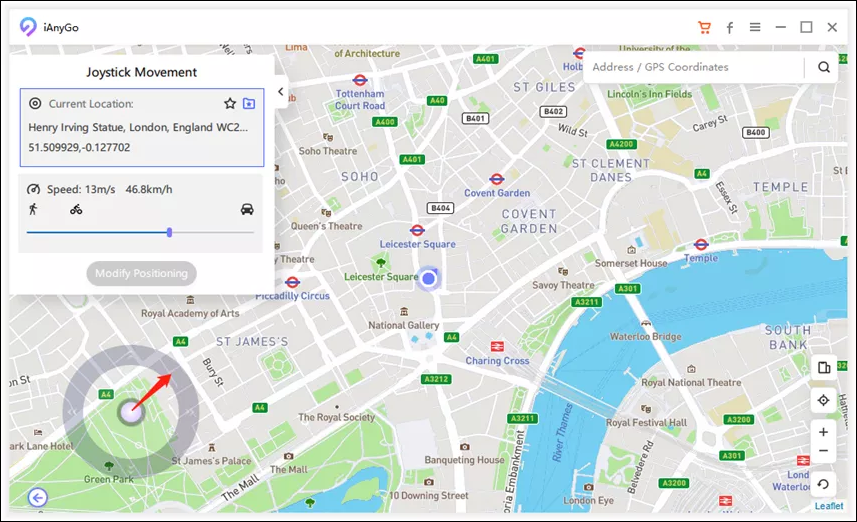
Task: Click Tottenham Court Road station icon
Action: tap(360, 80)
